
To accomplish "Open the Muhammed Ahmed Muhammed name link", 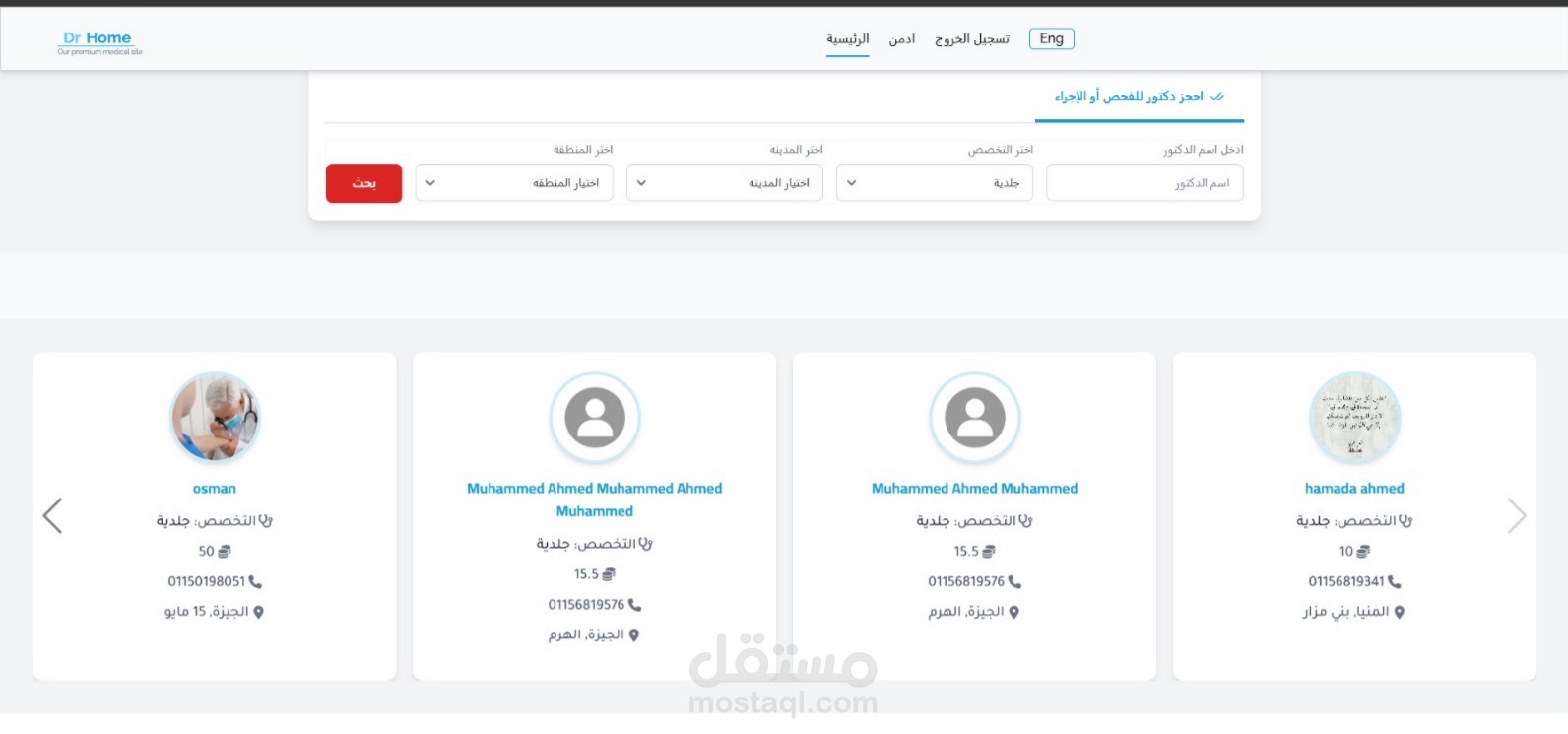I will pyautogui.click(x=975, y=489).
